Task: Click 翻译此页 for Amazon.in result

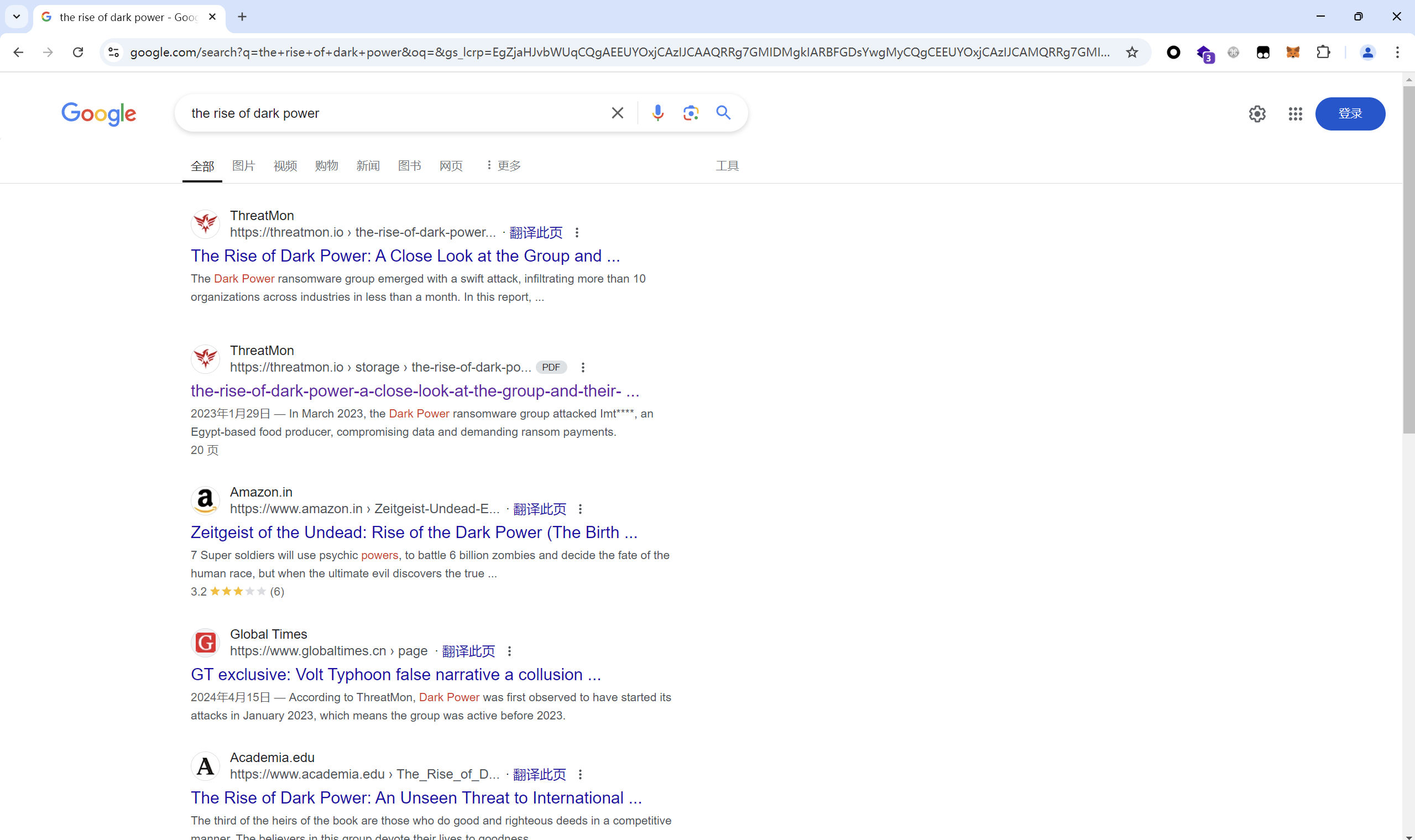Action: click(539, 509)
